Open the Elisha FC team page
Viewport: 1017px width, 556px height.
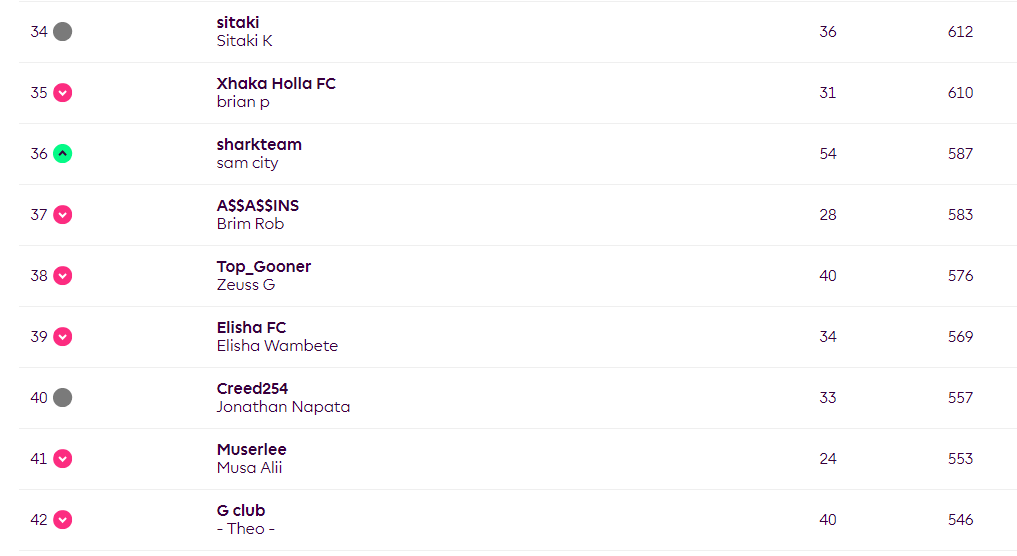click(251, 327)
